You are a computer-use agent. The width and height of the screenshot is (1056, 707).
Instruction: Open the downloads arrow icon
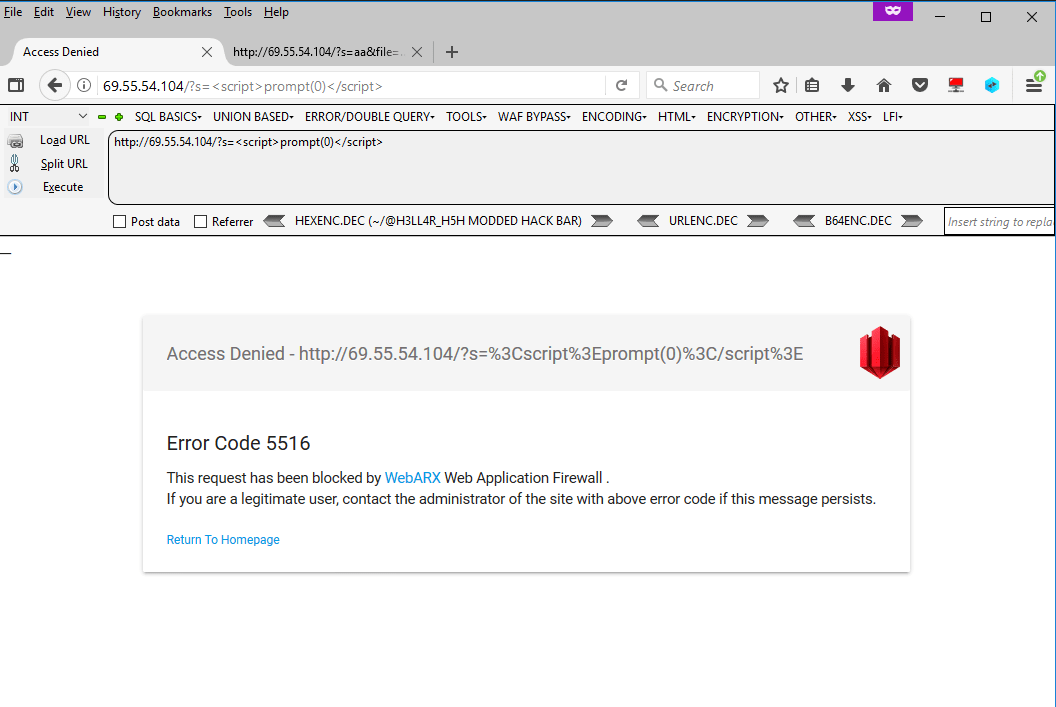coord(848,86)
